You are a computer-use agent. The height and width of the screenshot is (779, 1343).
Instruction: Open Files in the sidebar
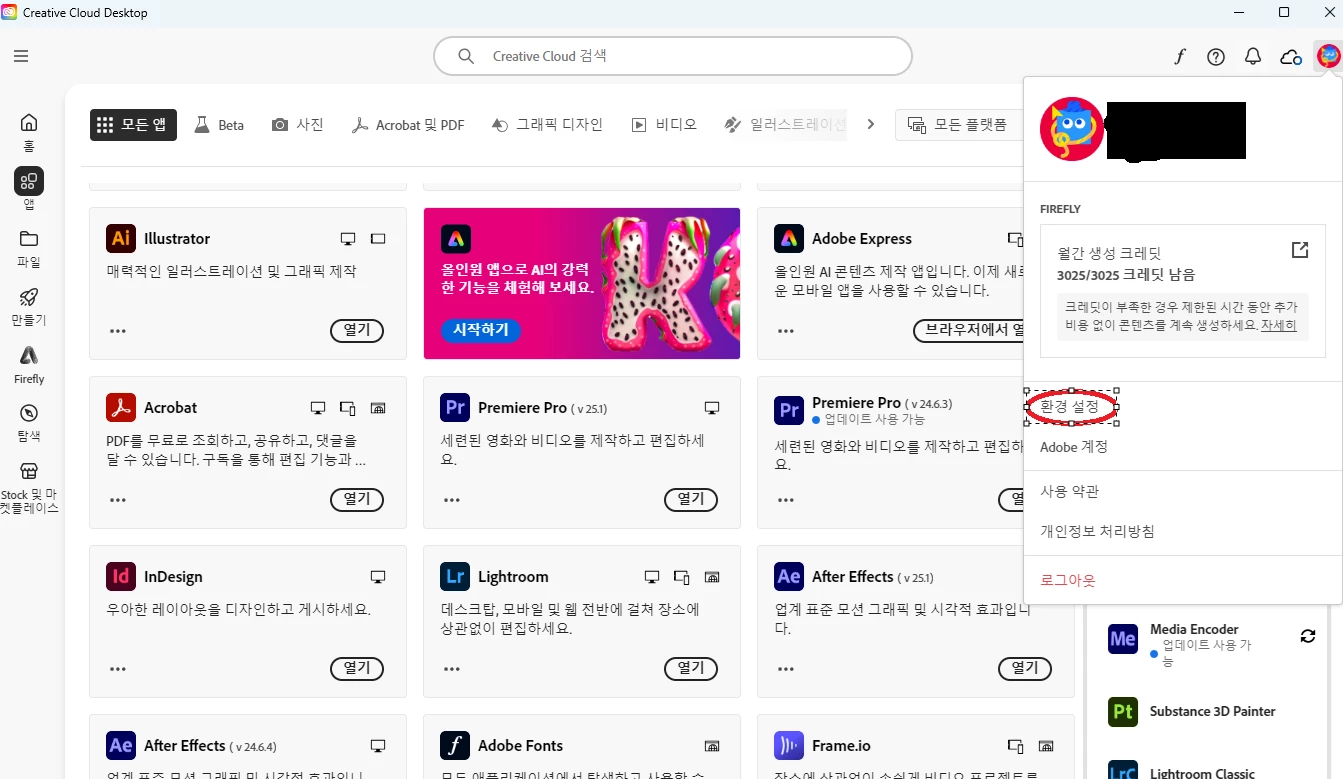[x=29, y=248]
